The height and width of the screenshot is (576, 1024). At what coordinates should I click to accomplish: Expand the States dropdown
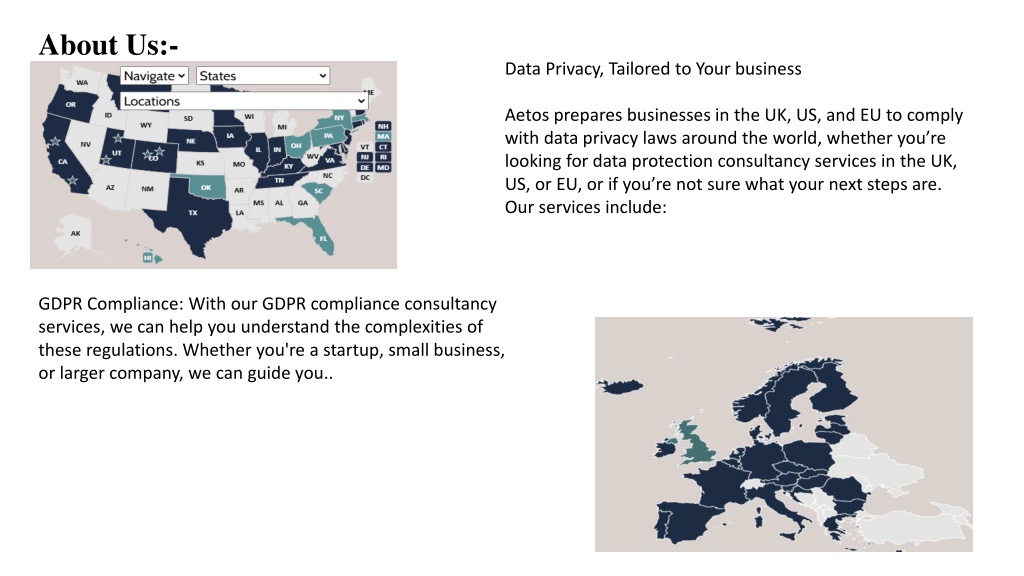click(263, 76)
